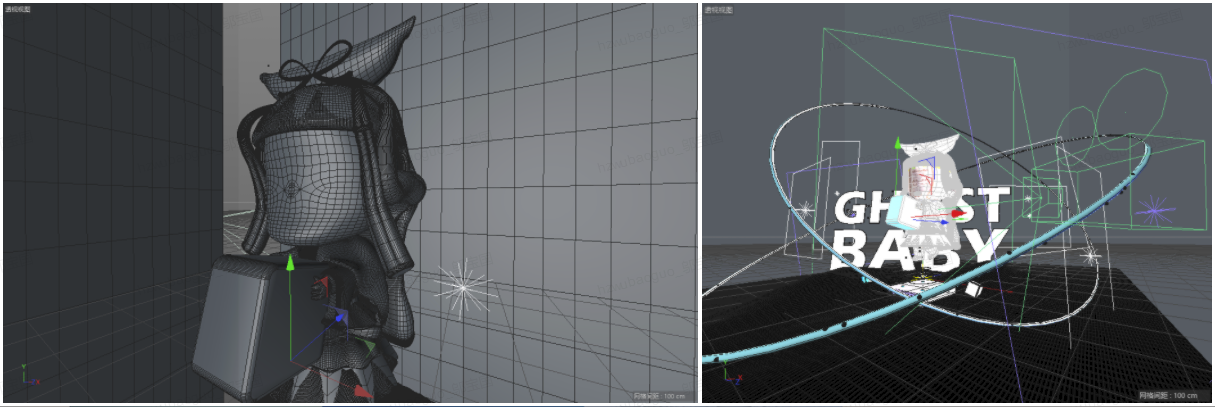Click the 透视视图 label in the left viewport
Screen dimensions: 1215x407
18,8
